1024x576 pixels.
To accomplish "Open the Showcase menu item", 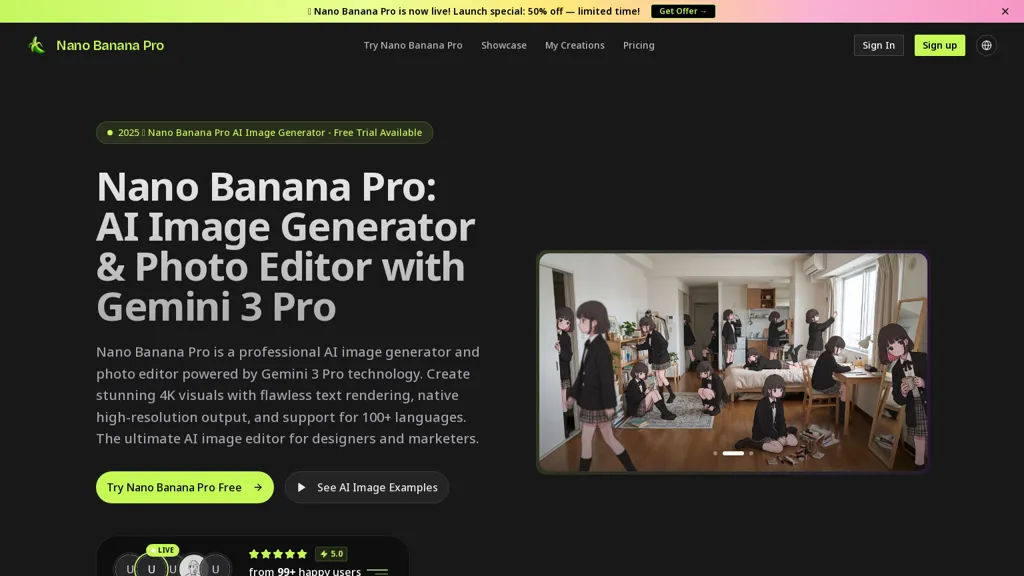I will [x=504, y=45].
